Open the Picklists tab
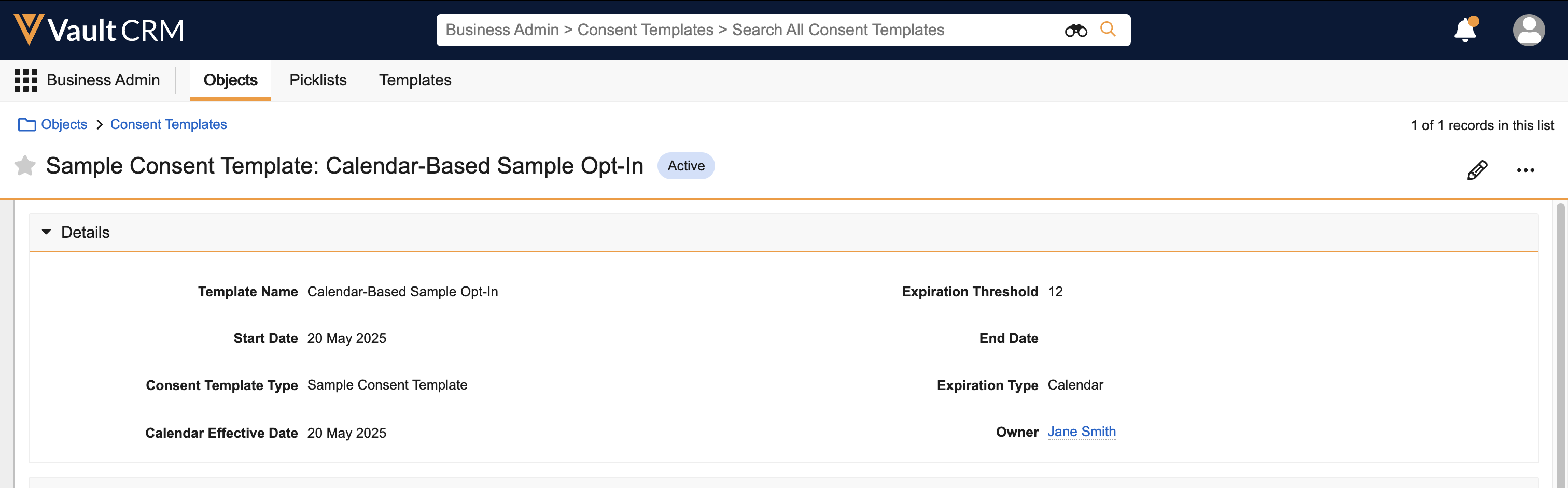Image resolution: width=1568 pixels, height=488 pixels. (318, 80)
